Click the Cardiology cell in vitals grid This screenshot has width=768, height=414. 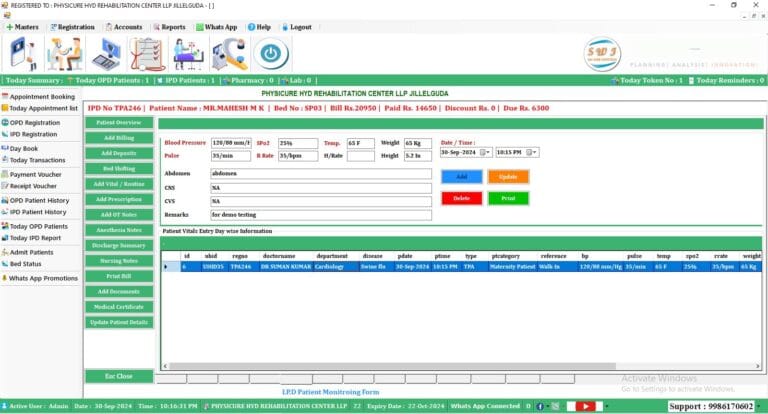tap(336, 267)
